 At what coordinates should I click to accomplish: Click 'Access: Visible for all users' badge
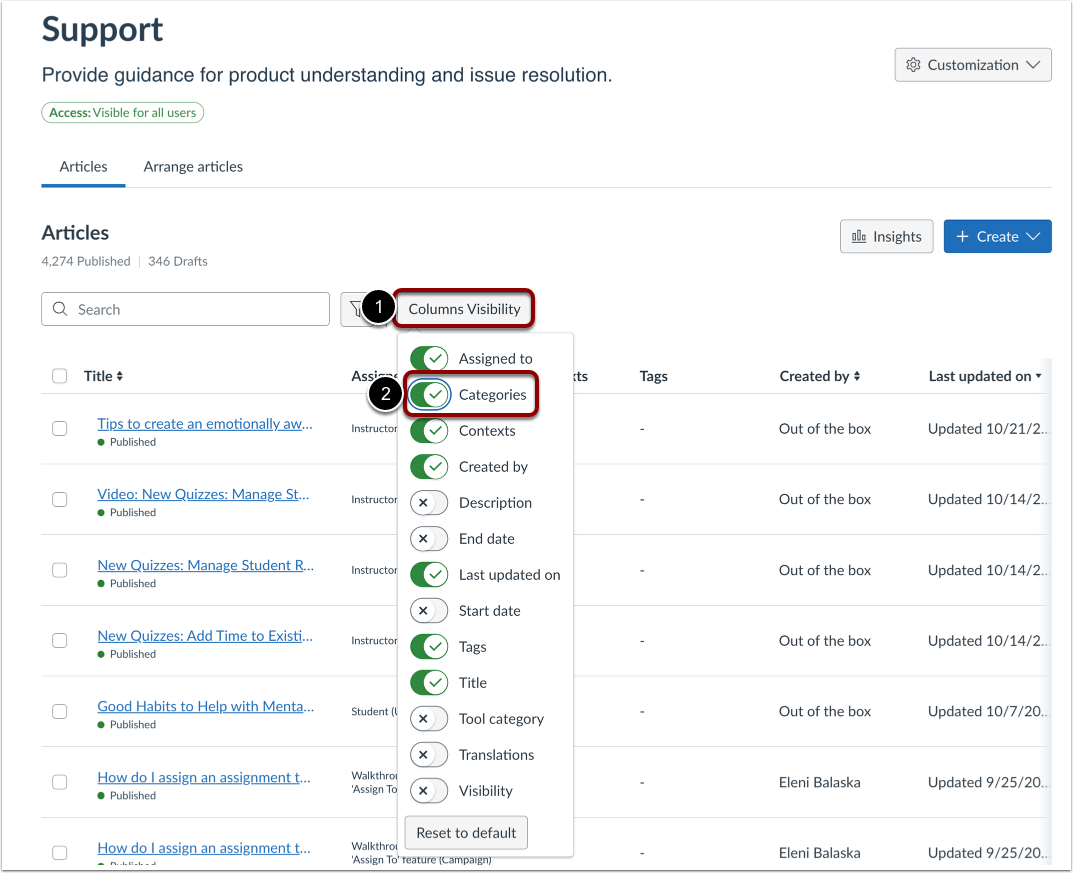pos(122,112)
